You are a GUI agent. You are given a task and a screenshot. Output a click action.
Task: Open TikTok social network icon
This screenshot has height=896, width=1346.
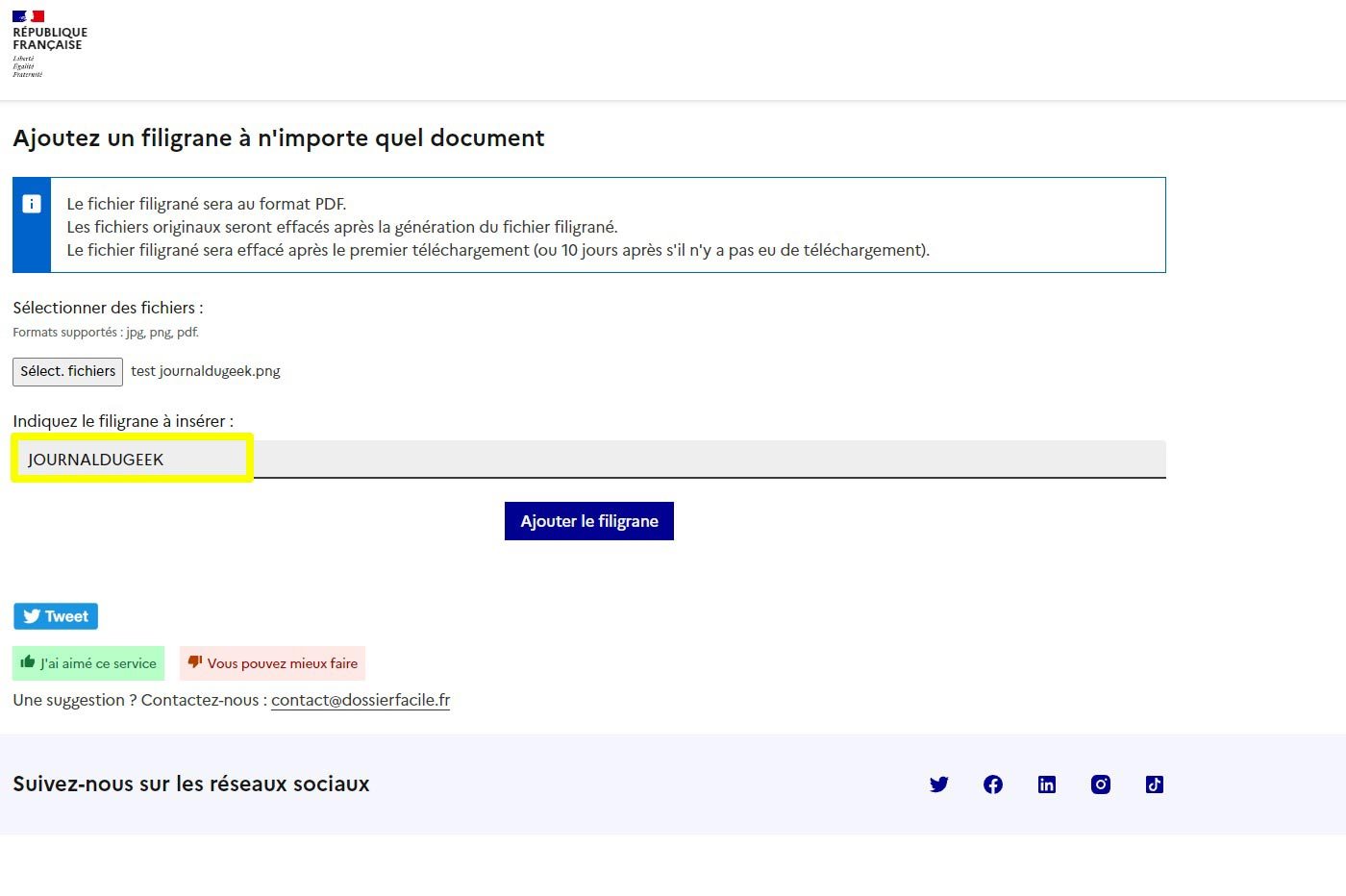pos(1155,784)
